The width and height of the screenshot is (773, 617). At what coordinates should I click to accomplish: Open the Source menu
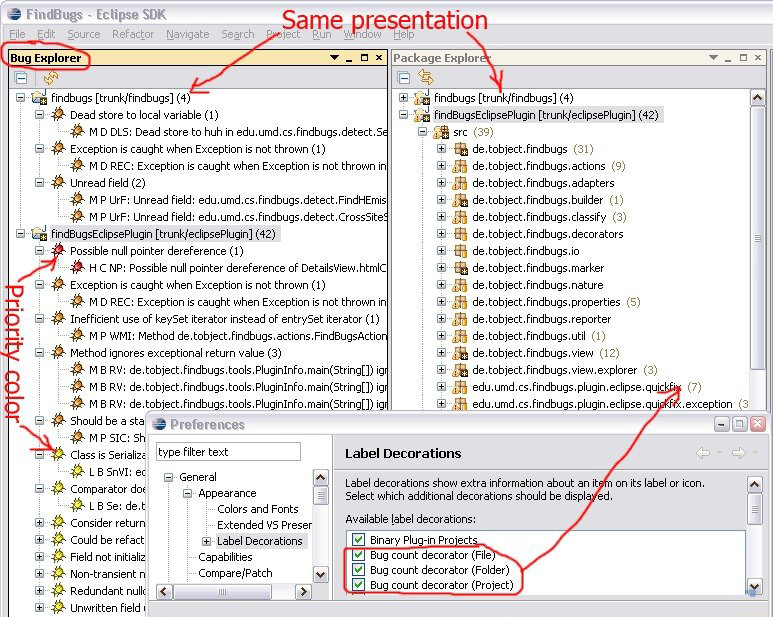[84, 34]
